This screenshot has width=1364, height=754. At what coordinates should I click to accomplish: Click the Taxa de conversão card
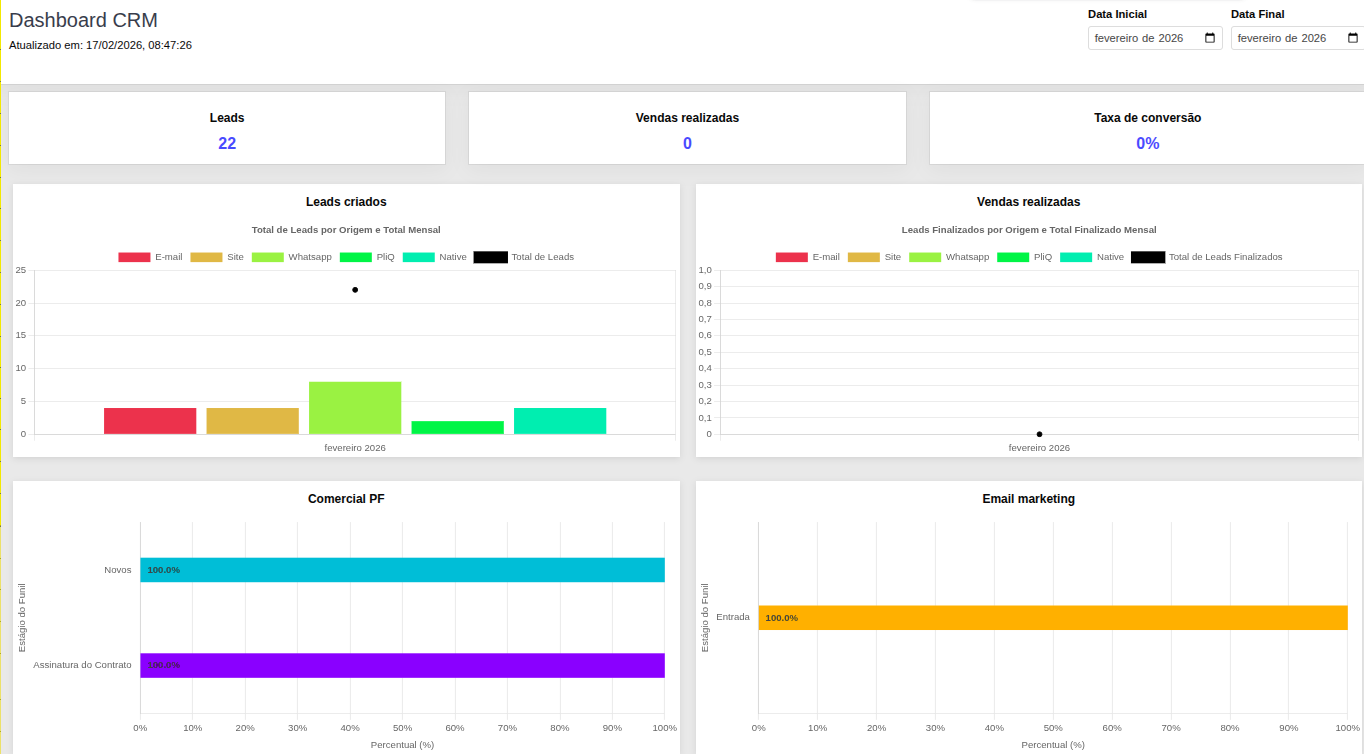tap(1147, 129)
